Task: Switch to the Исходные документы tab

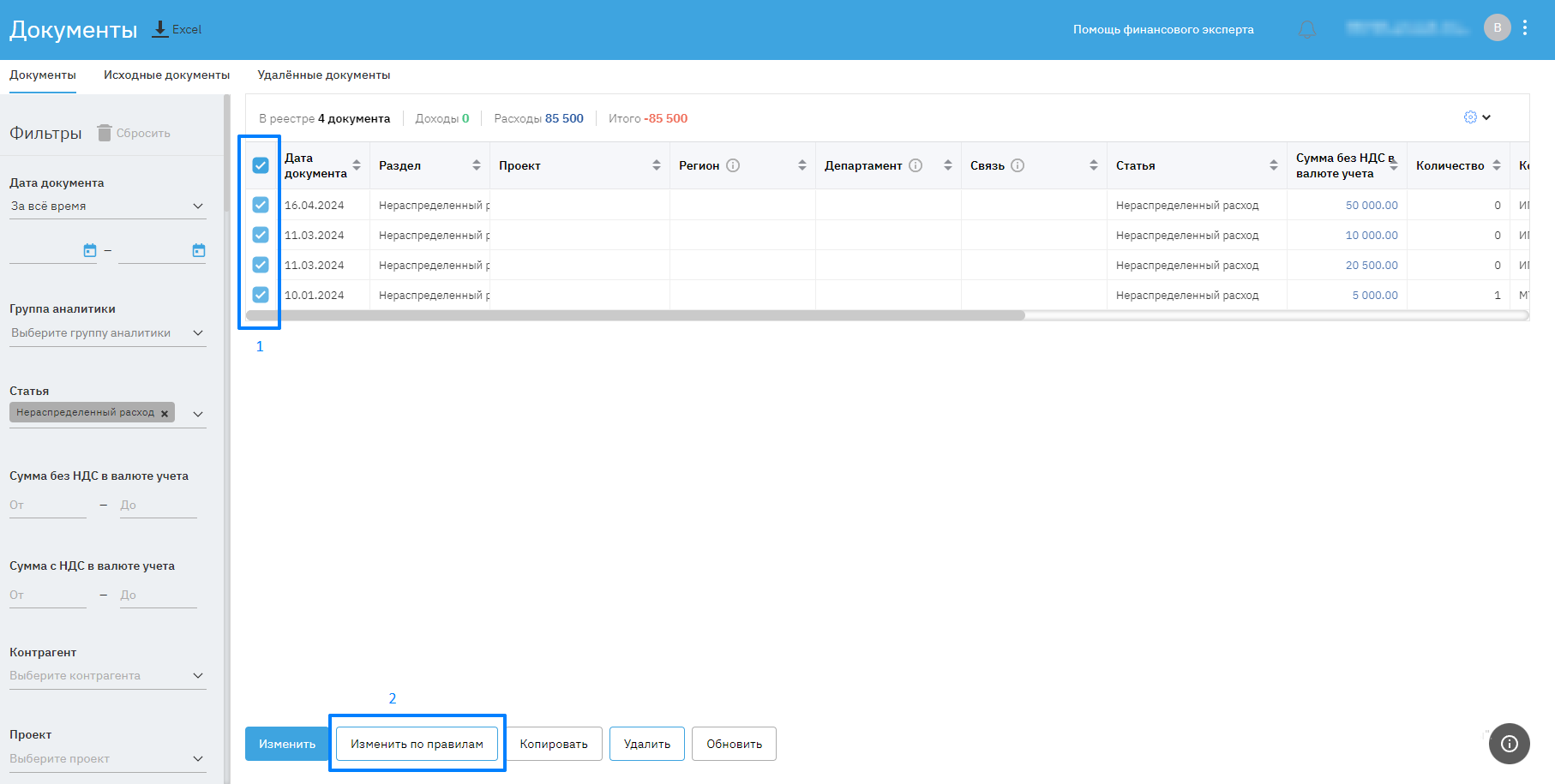Action: [x=166, y=75]
